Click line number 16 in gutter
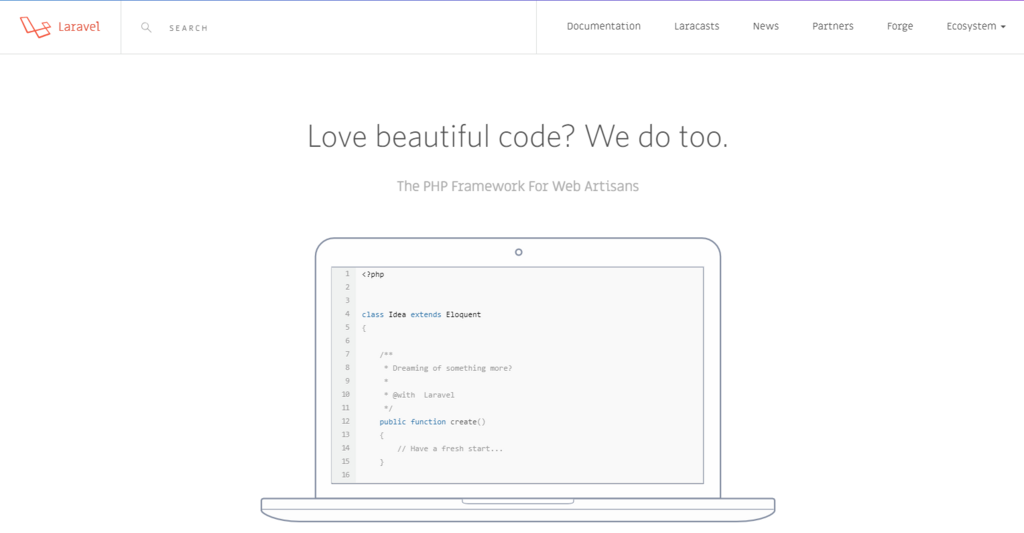 tap(345, 475)
